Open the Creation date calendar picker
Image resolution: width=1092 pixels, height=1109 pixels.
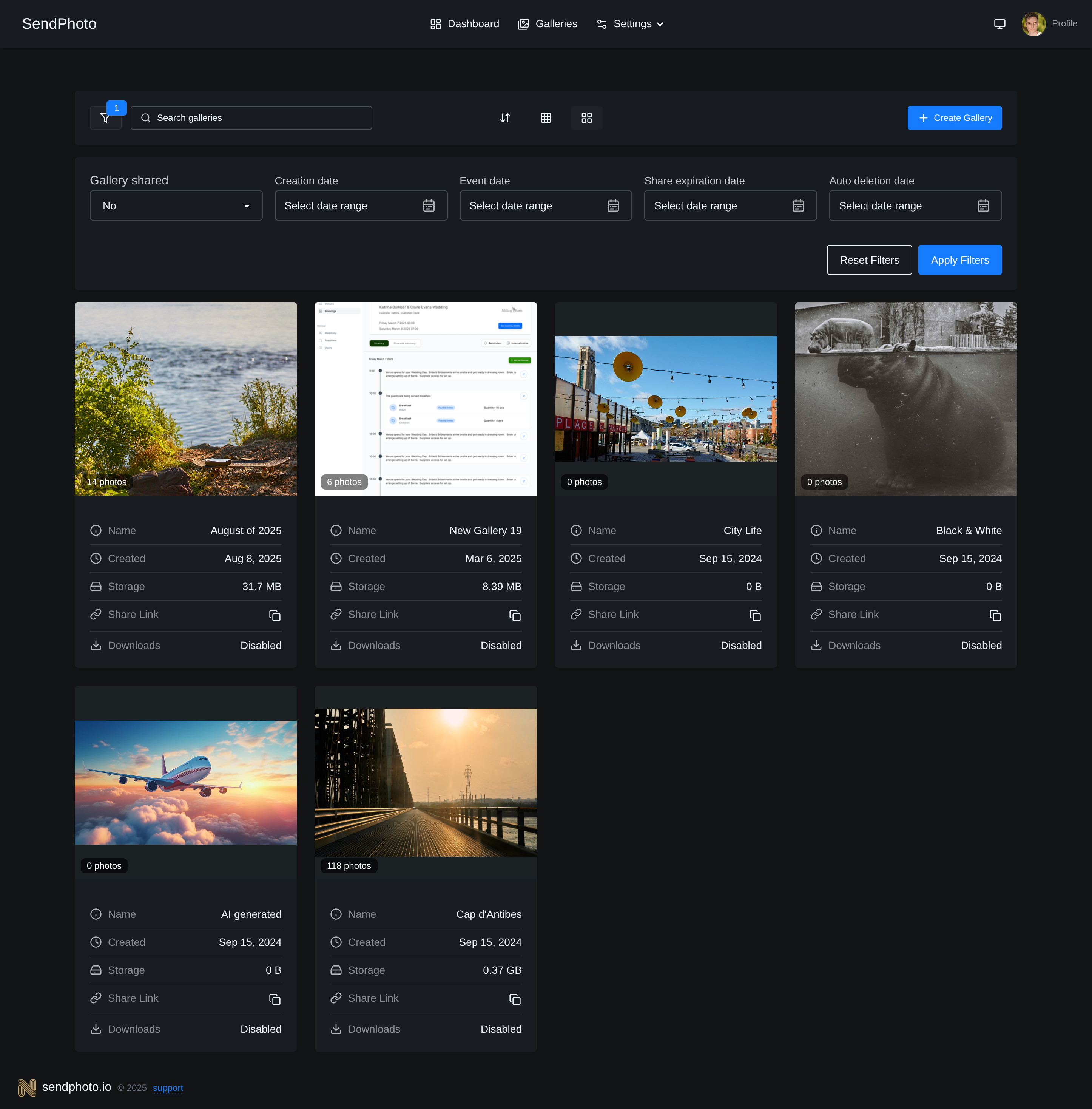pos(429,205)
